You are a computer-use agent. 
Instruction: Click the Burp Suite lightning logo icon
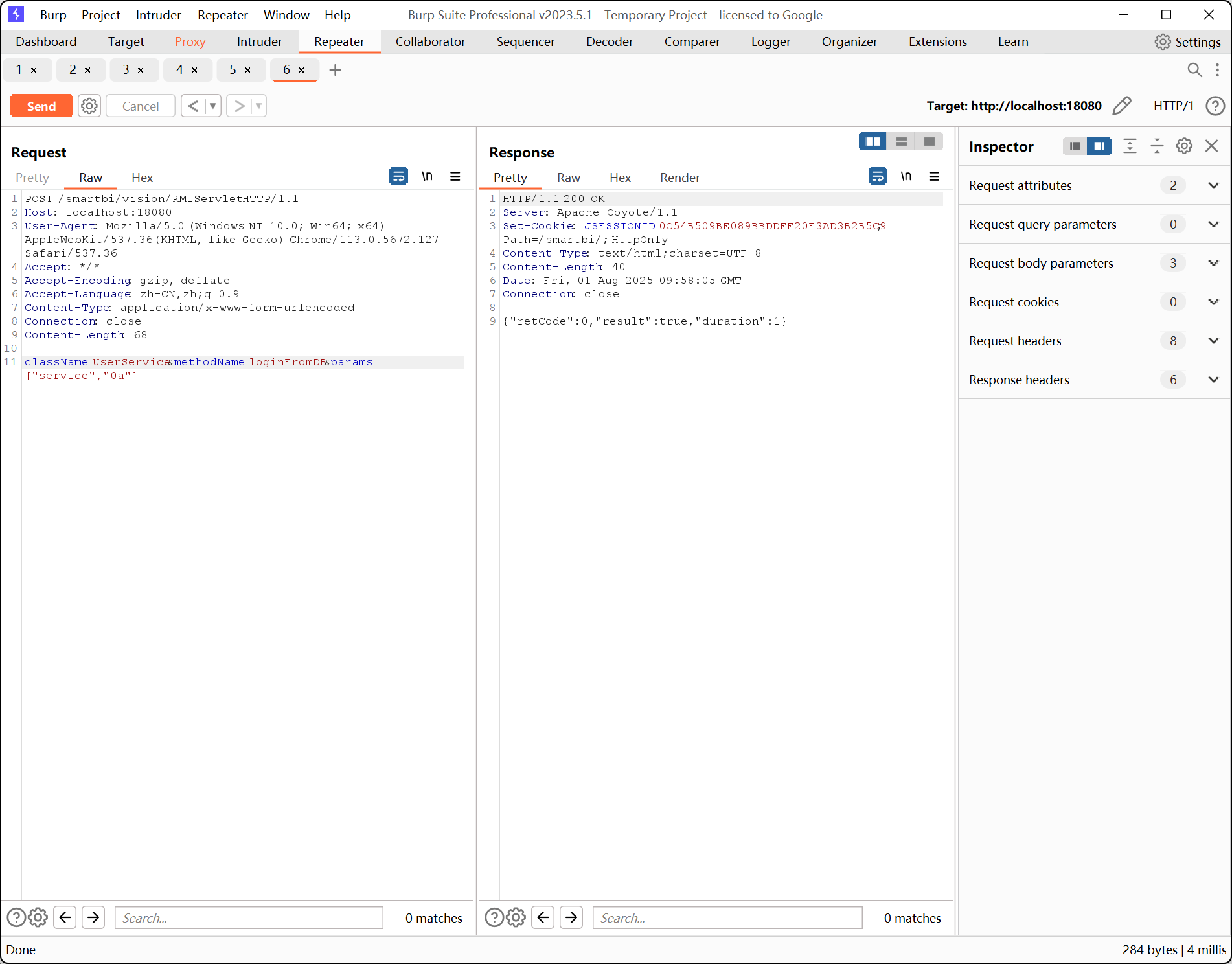16,14
